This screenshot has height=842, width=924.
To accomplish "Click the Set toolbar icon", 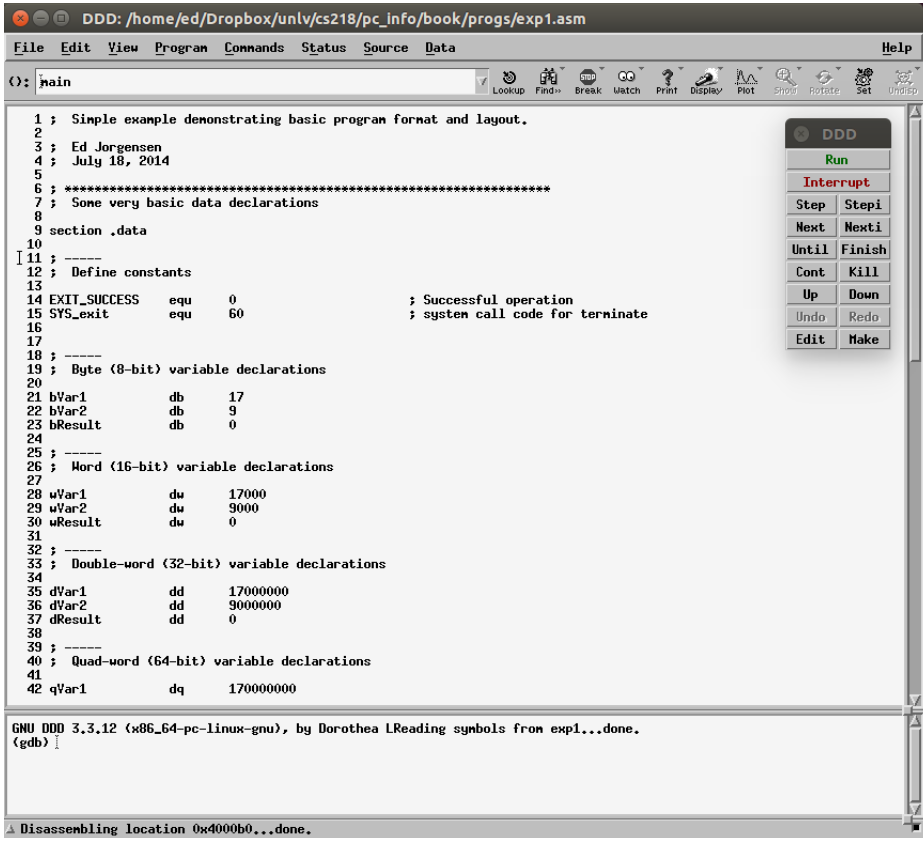I will 863,81.
